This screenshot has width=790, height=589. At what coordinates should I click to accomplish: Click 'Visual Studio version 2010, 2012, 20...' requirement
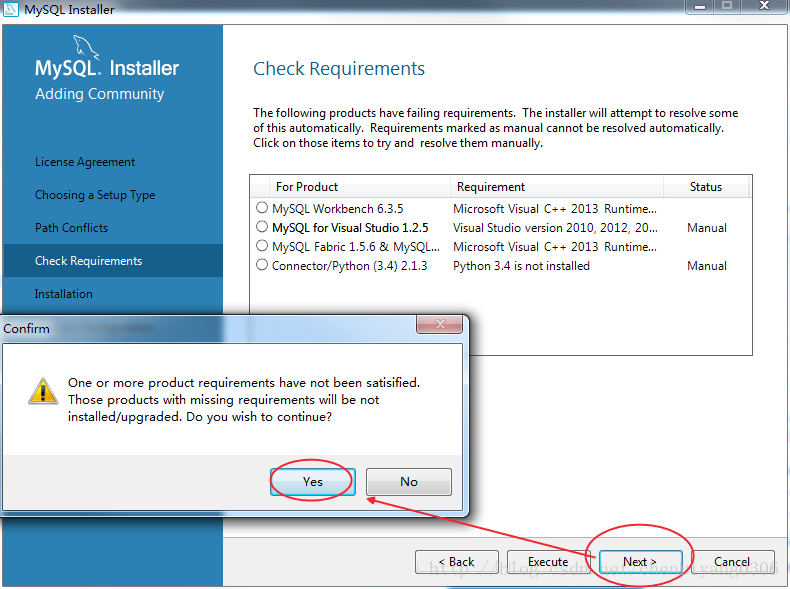coord(555,228)
